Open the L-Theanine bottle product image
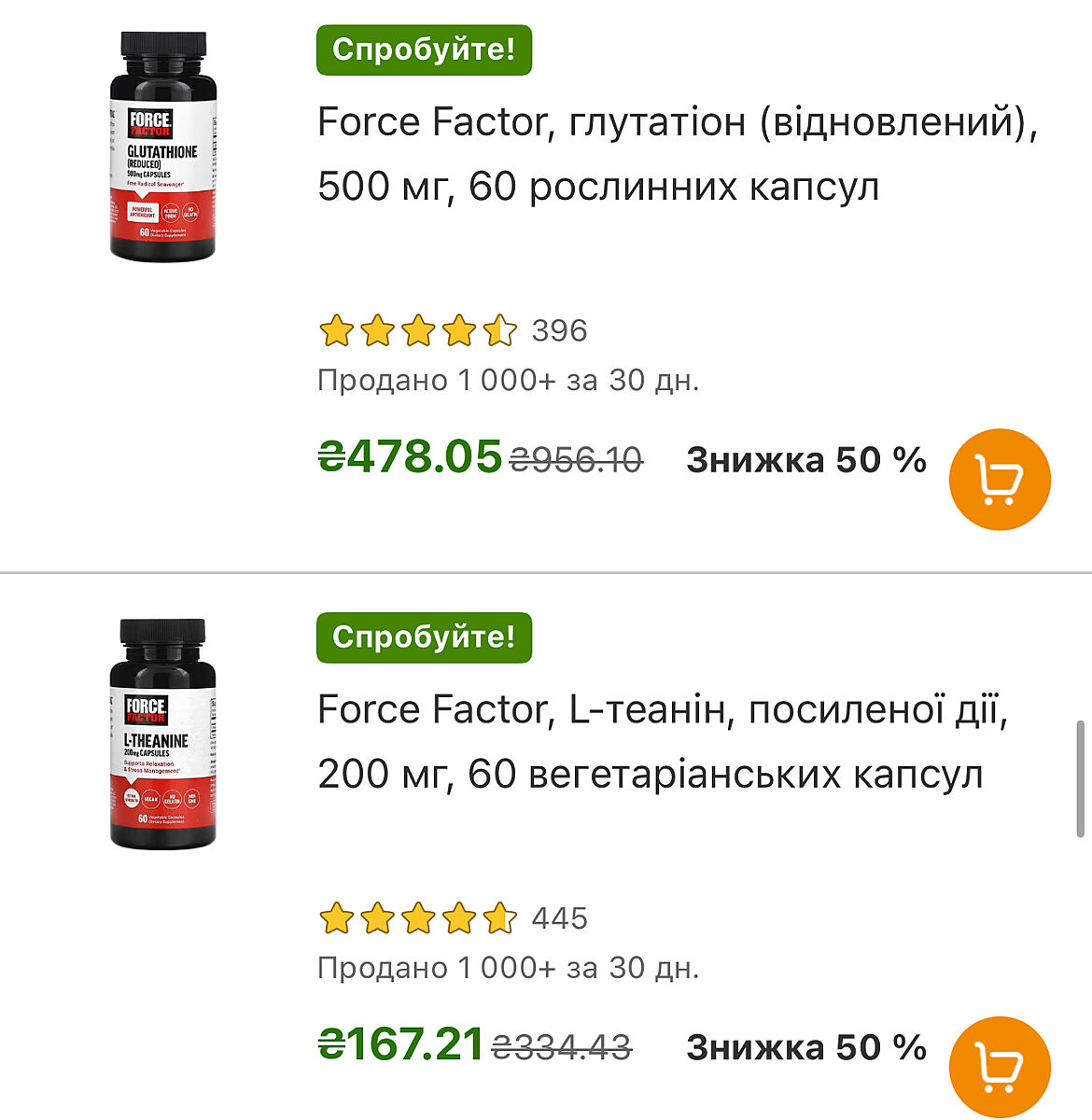Viewport: 1092px width, 1120px height. click(x=163, y=734)
